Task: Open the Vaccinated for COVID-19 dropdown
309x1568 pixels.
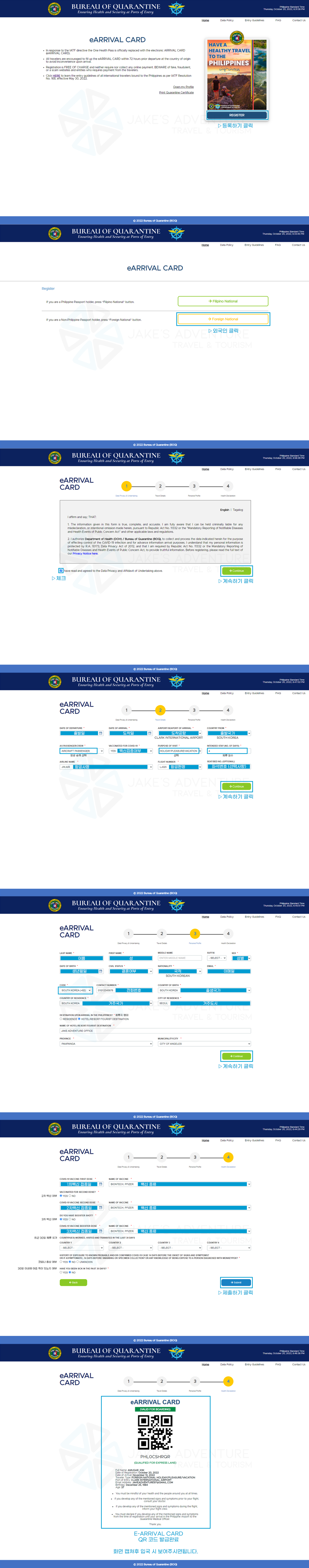Action: (x=130, y=751)
